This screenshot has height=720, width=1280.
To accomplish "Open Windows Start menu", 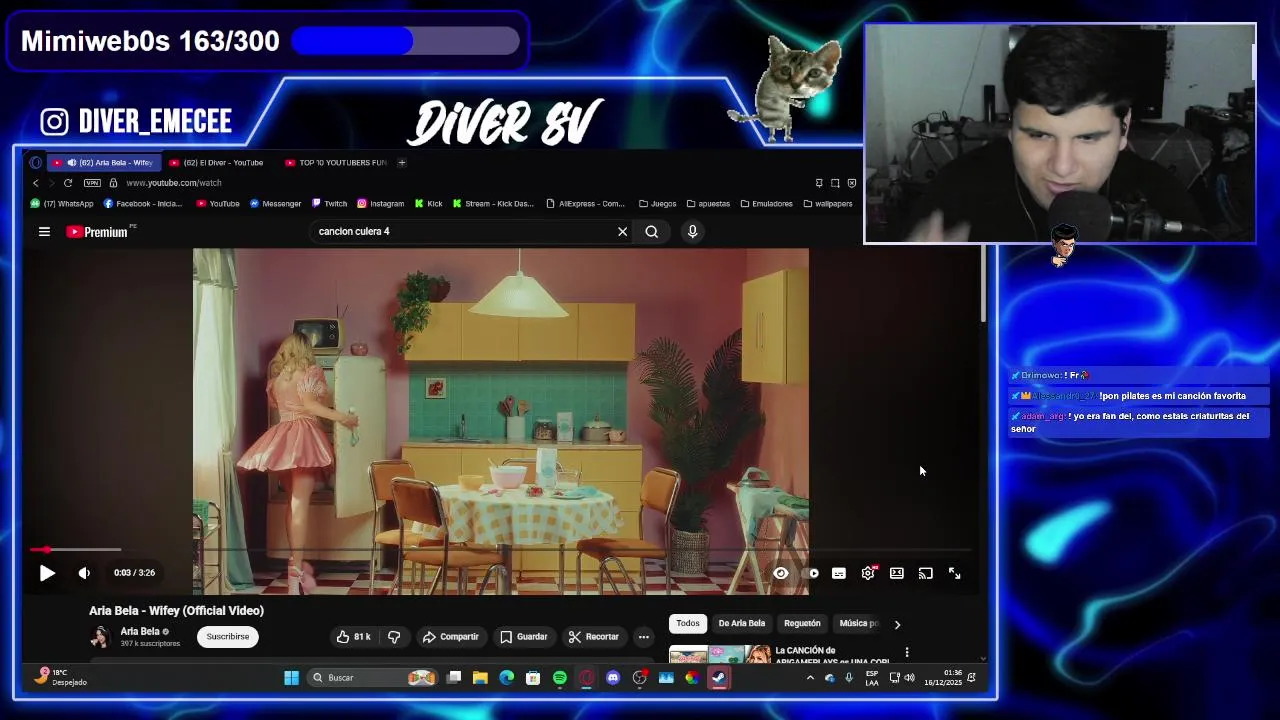I will (291, 677).
